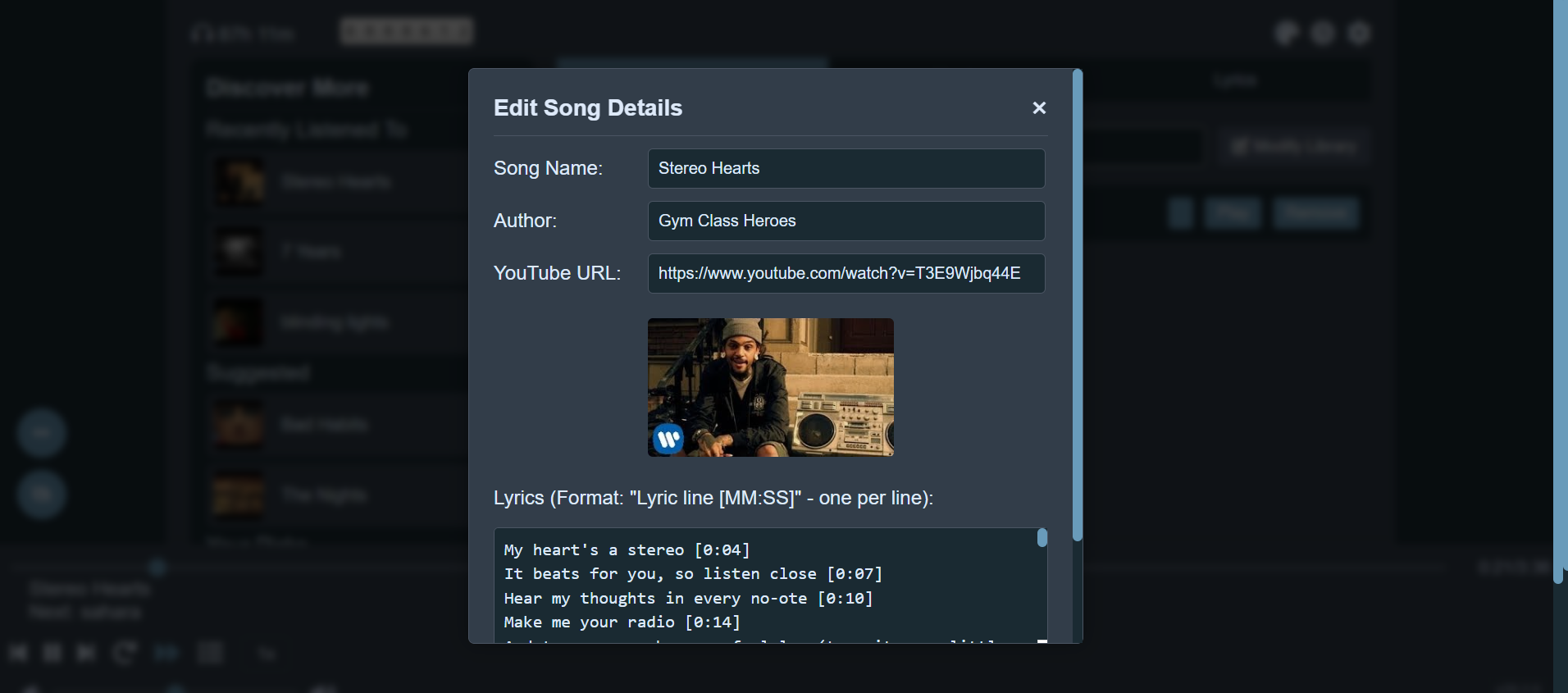The width and height of the screenshot is (1568, 693).
Task: Click the dialog's vertical scrollbar
Action: [1078, 305]
